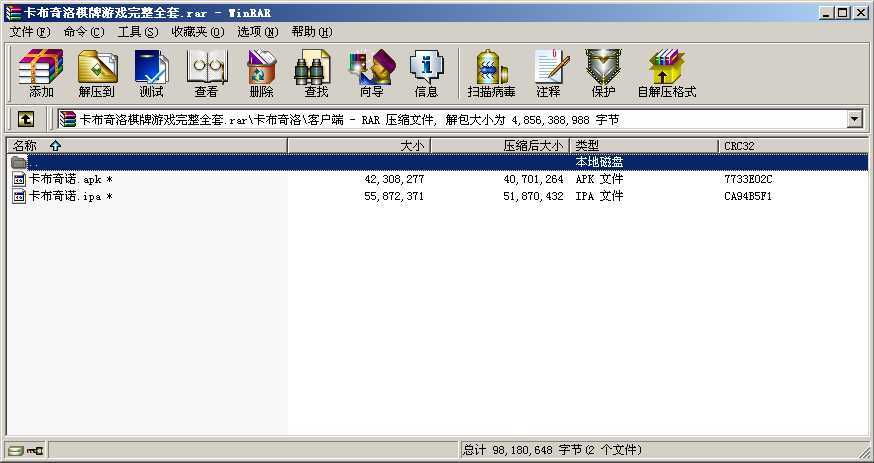Click the 'APK 文件' type cell
The width and height of the screenshot is (874, 463).
point(599,179)
